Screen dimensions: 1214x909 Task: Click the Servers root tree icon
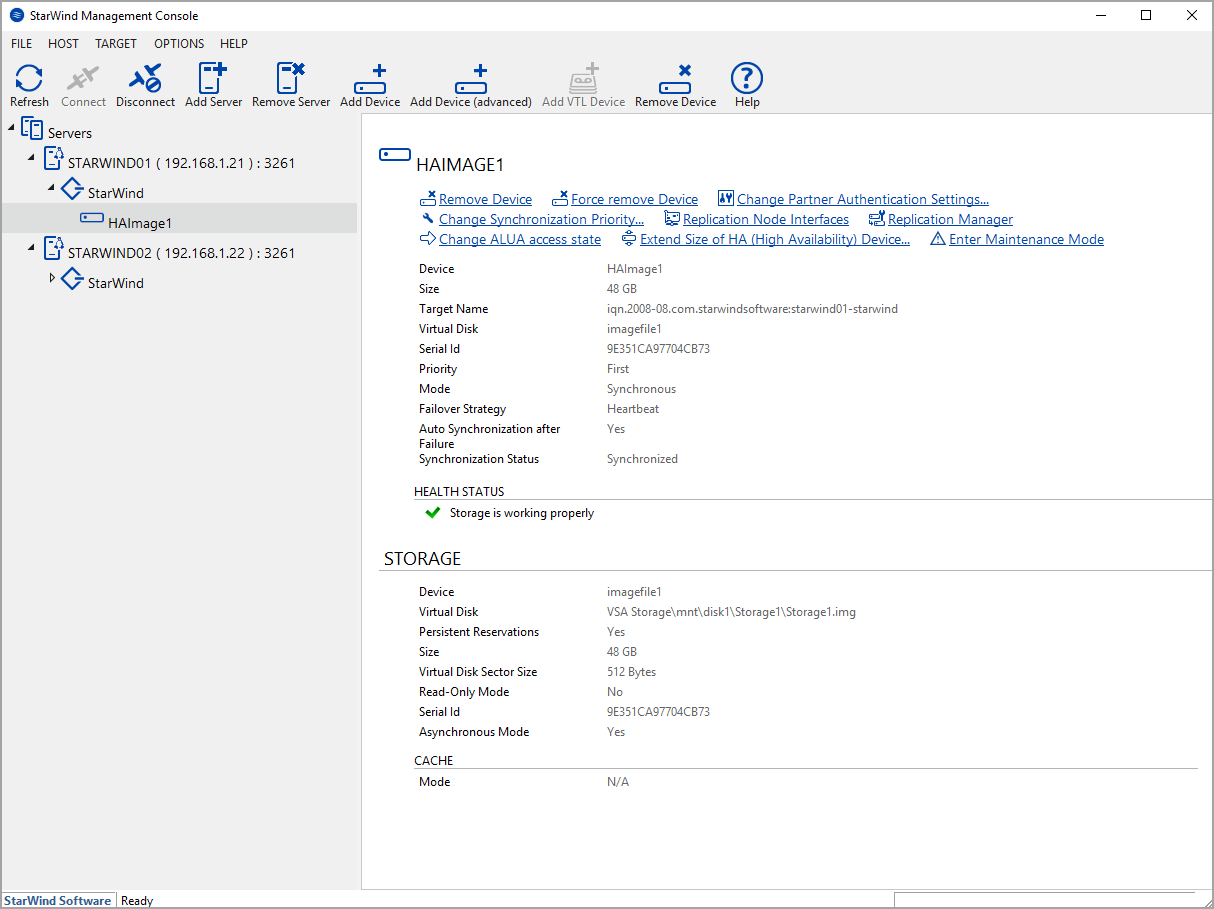[x=32, y=130]
